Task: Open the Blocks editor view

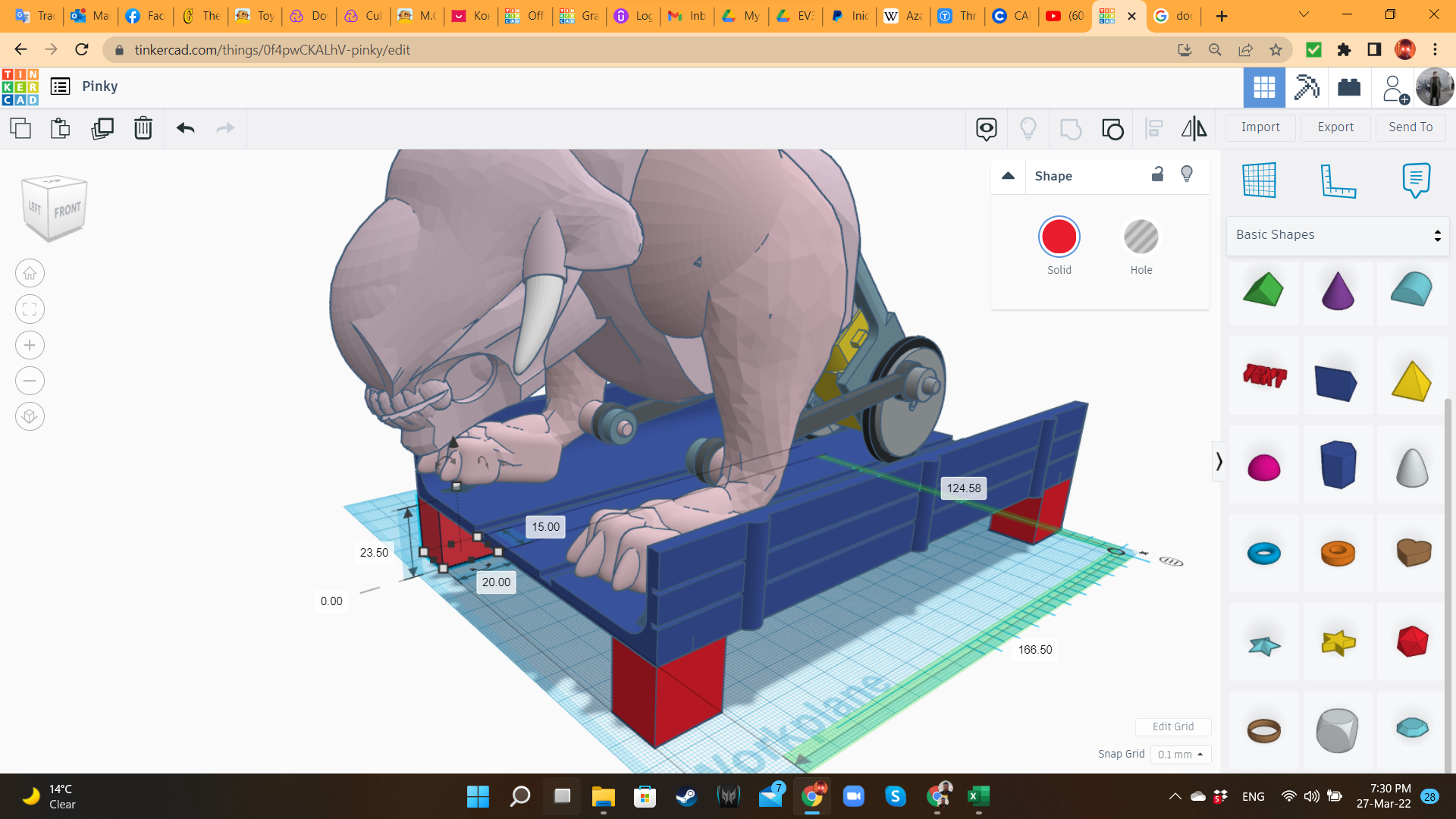Action: [1307, 87]
